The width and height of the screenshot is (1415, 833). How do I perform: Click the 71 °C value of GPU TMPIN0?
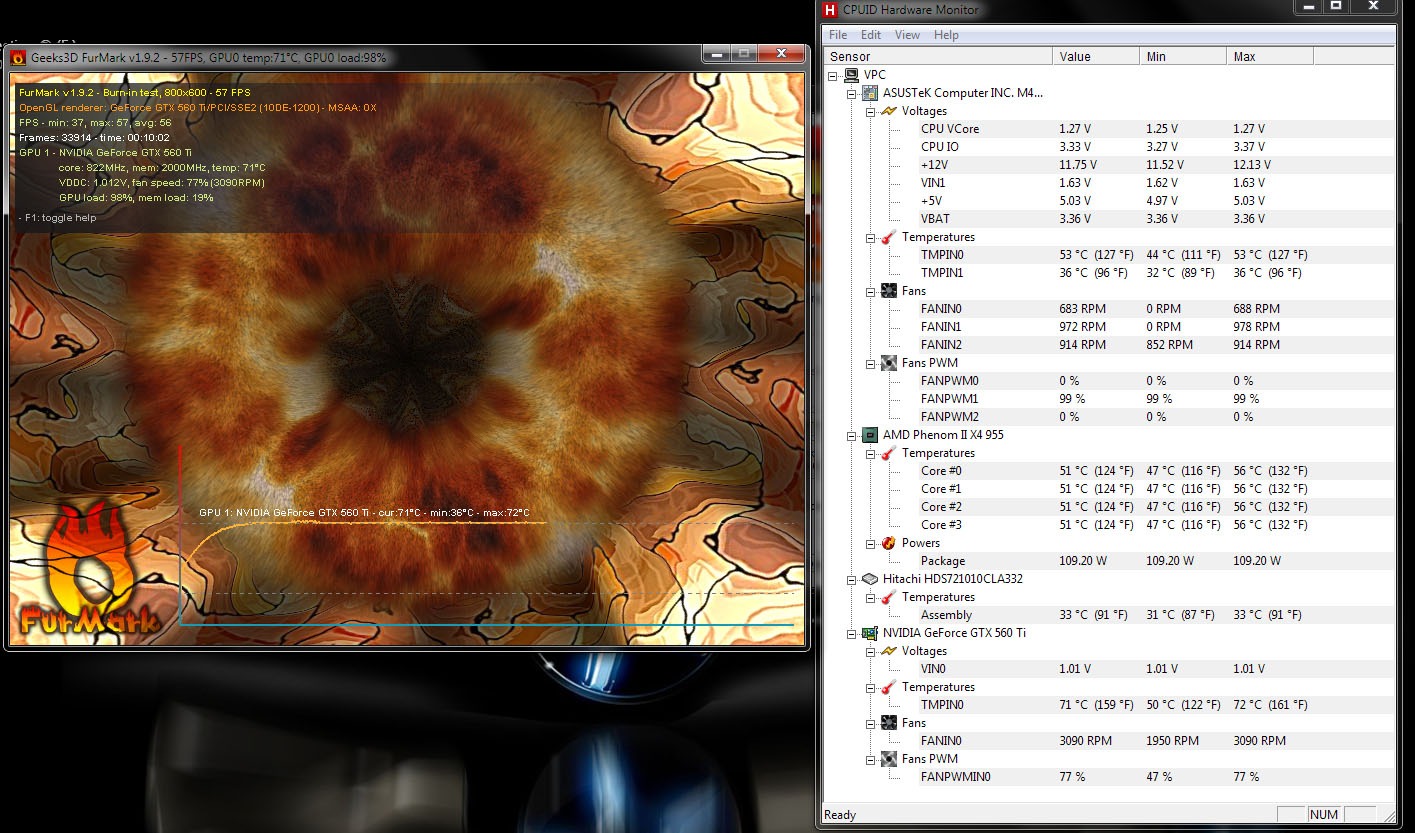pos(1096,705)
